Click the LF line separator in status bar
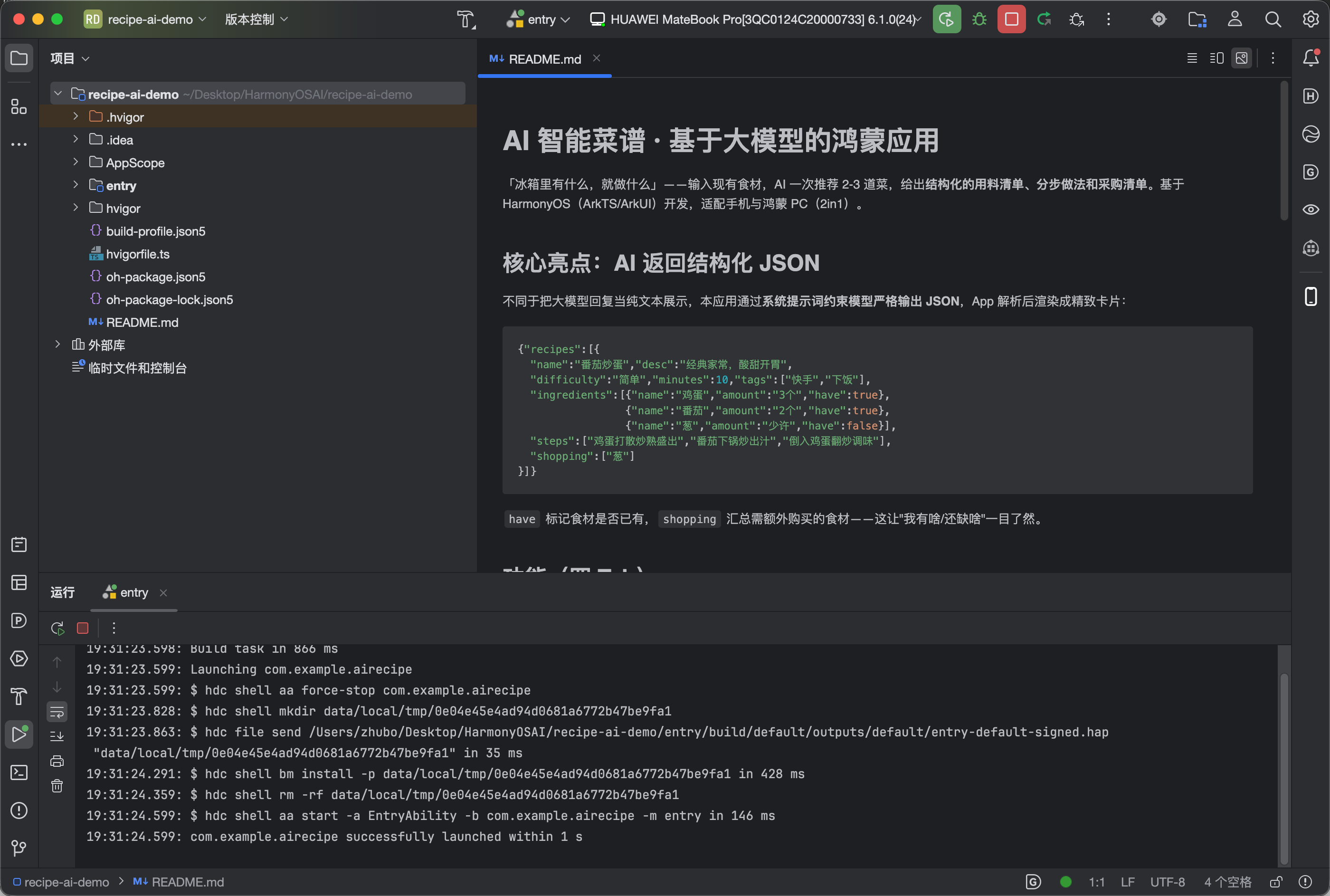Viewport: 1330px width, 896px height. [1127, 882]
